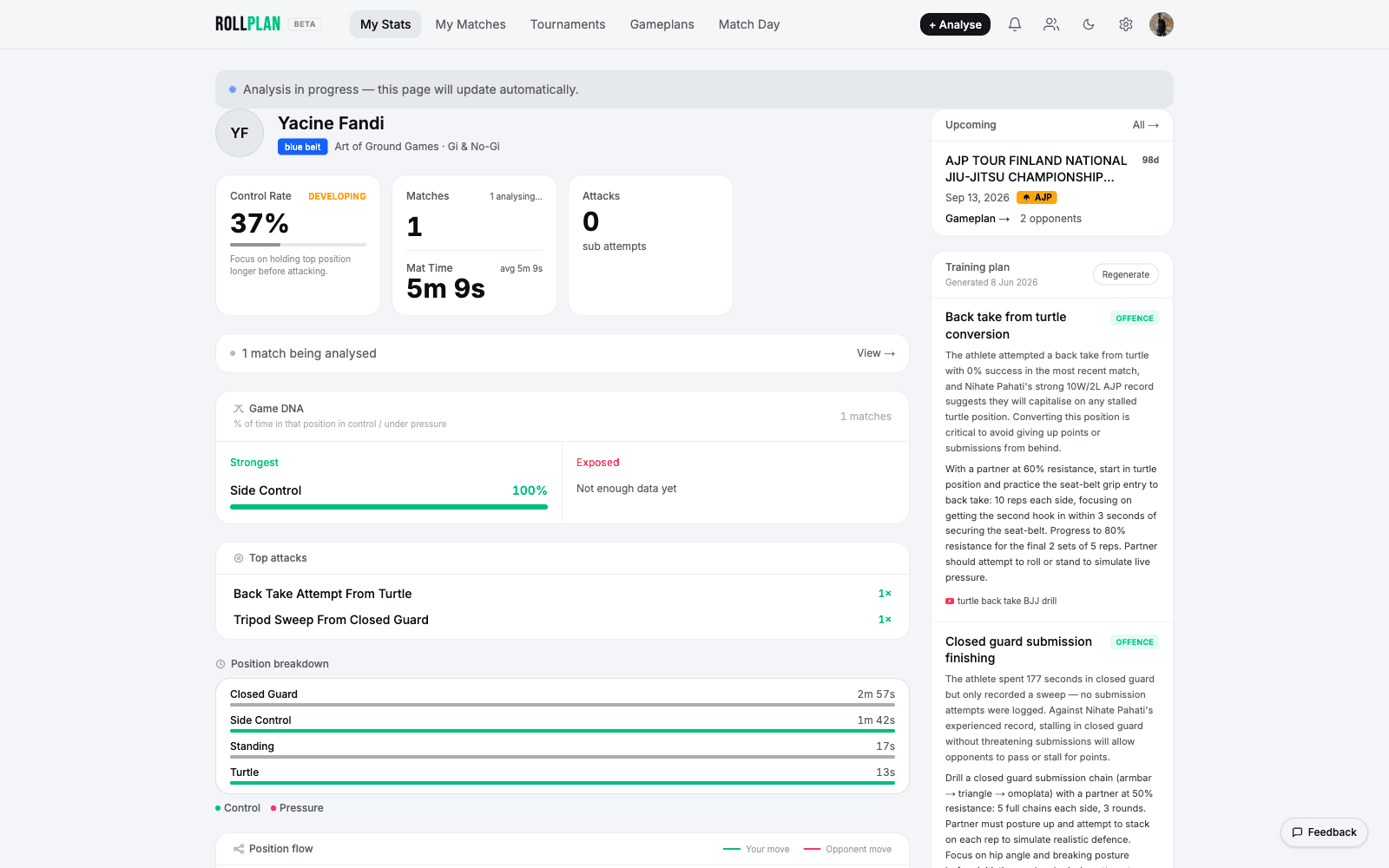The height and width of the screenshot is (868, 1389).
Task: Open the settings gear
Action: 1126,24
